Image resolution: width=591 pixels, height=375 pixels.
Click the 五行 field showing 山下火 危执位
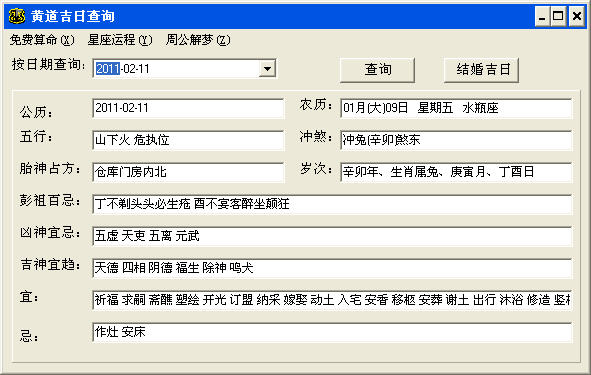[x=188, y=140]
